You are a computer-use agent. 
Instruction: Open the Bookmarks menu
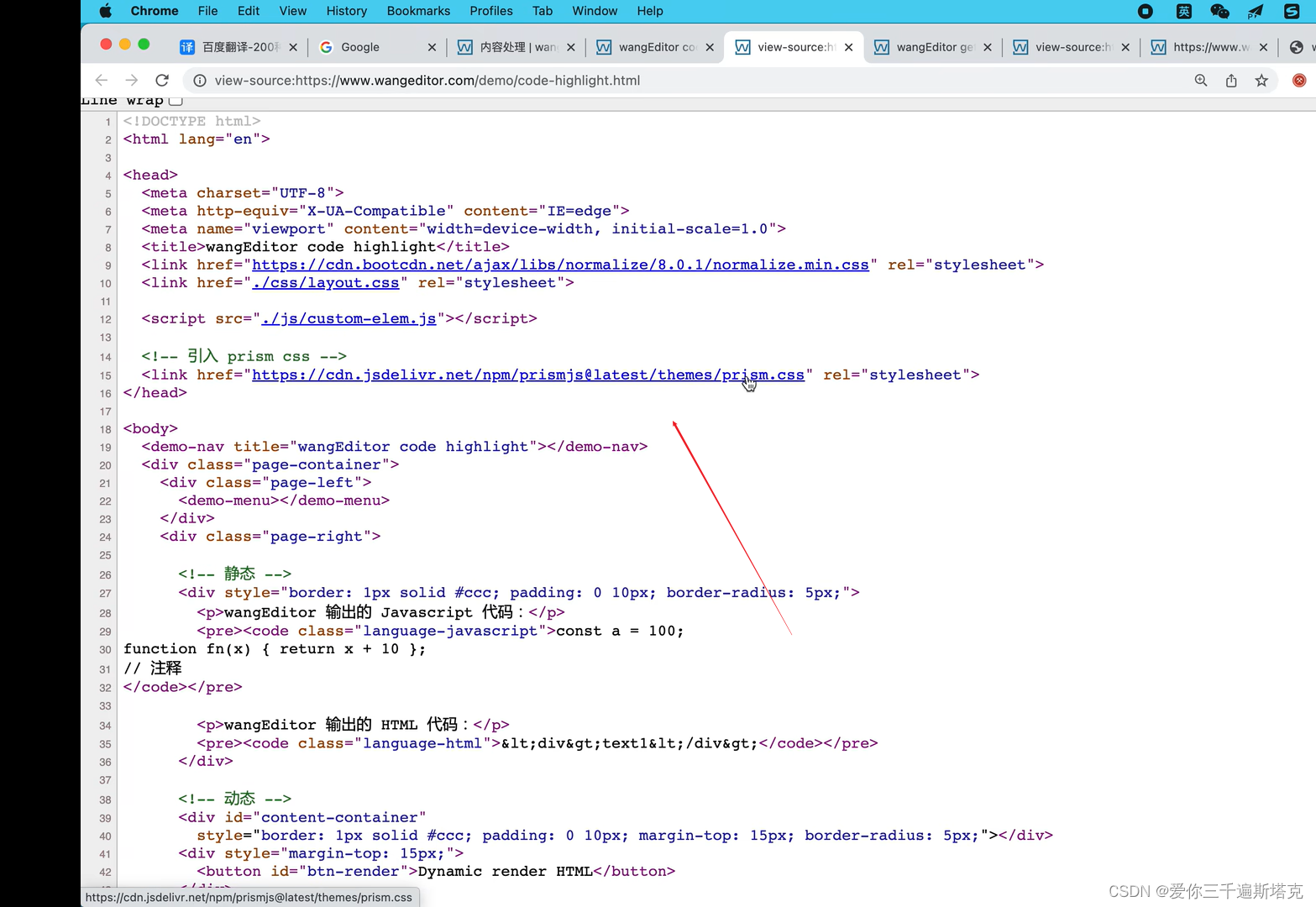coord(418,11)
